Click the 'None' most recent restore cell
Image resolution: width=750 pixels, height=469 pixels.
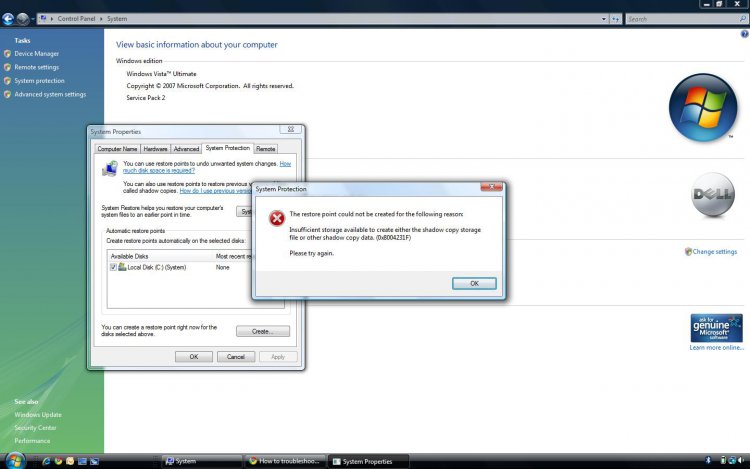(x=222, y=267)
